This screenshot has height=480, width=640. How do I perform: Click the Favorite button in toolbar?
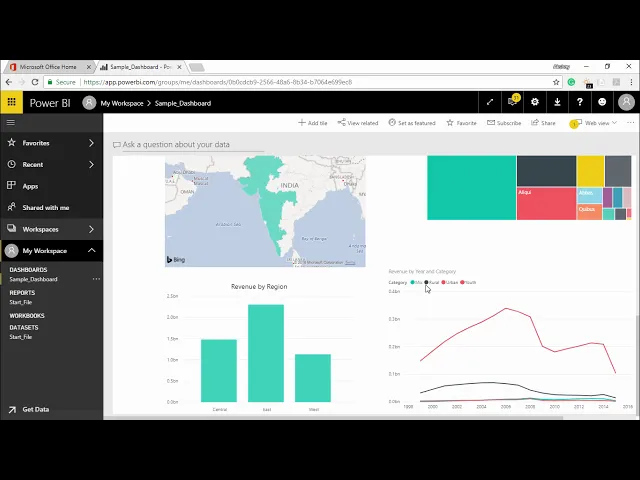[x=461, y=123]
